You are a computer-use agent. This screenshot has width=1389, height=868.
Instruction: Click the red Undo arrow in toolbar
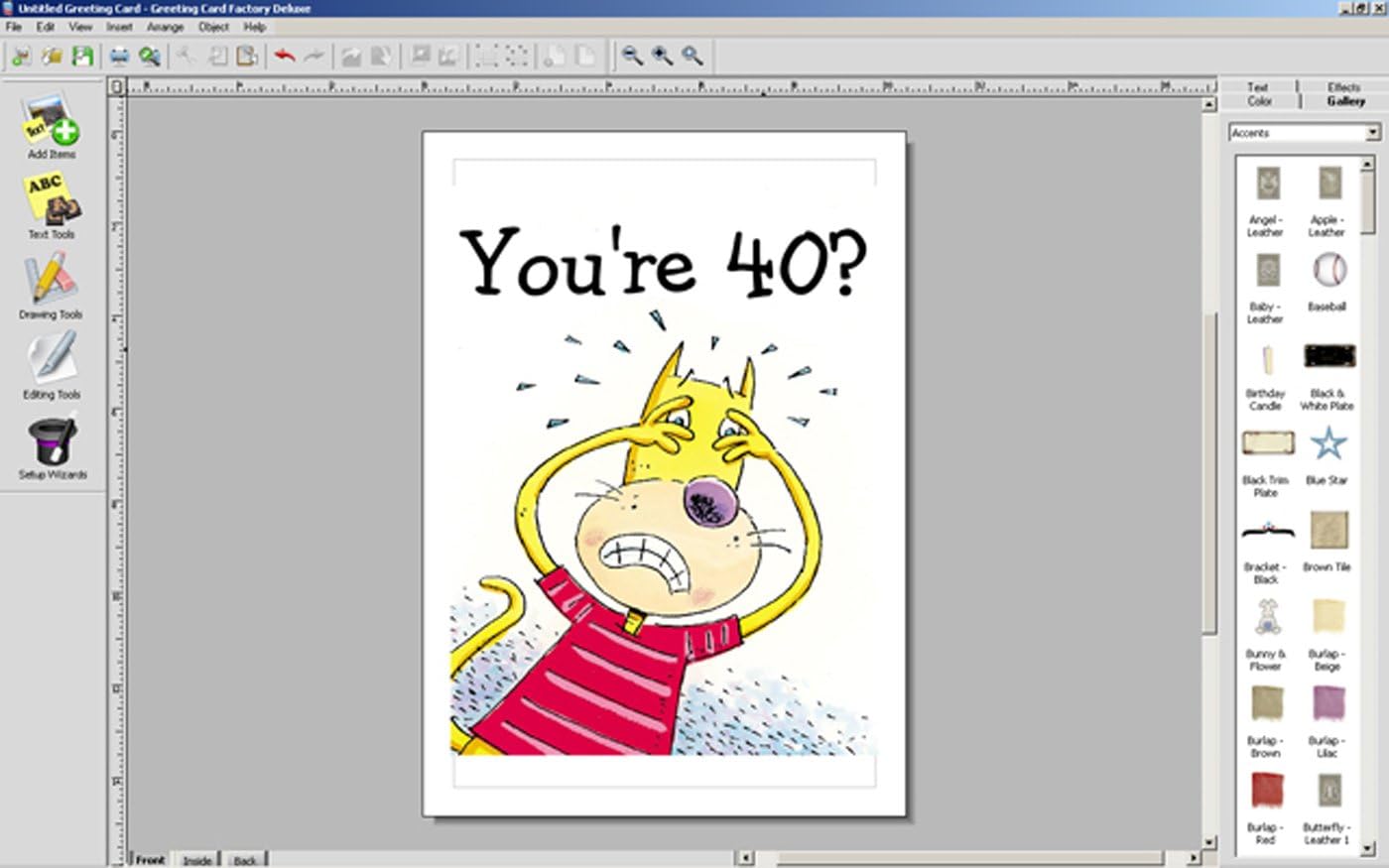pyautogui.click(x=285, y=57)
